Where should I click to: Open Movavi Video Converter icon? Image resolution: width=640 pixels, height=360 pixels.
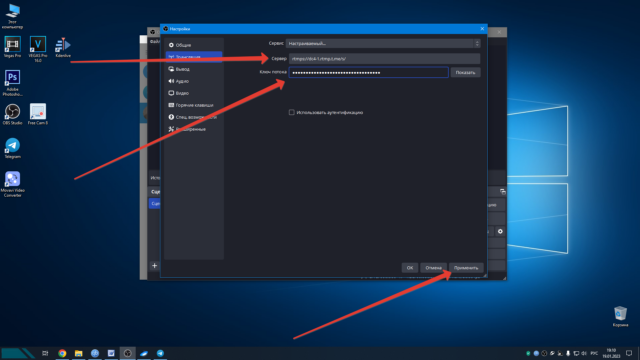12,184
